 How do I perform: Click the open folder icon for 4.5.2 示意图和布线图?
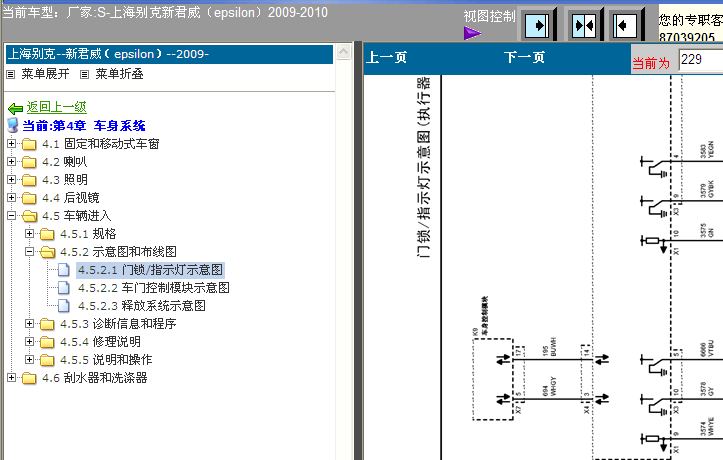[x=47, y=252]
